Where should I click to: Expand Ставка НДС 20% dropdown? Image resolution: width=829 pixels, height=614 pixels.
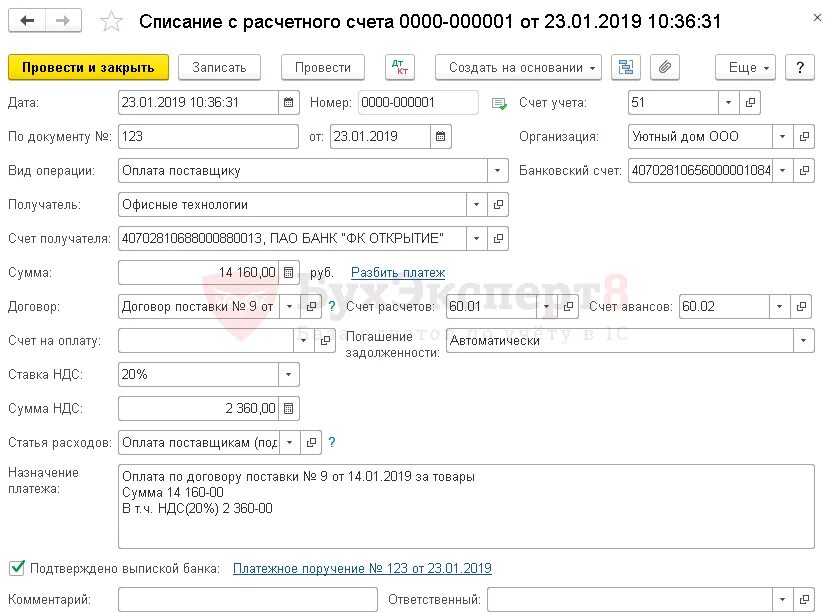(x=288, y=374)
